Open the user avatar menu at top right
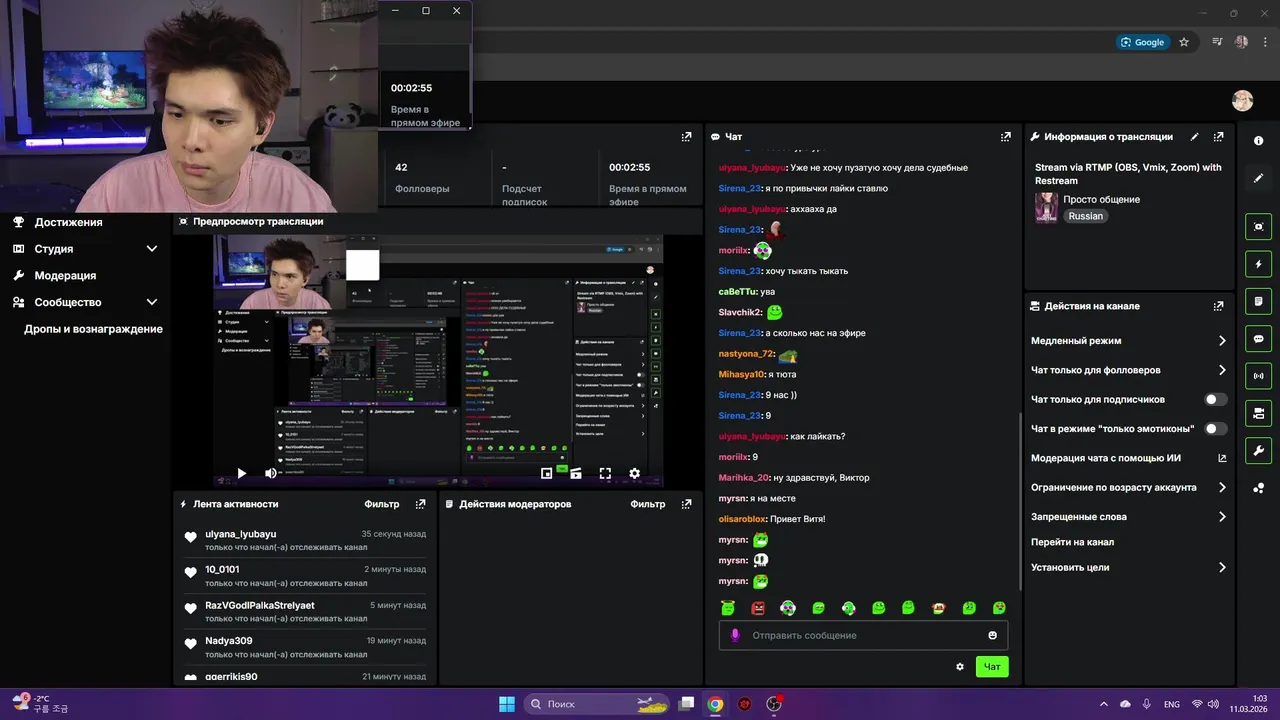 (x=1242, y=100)
